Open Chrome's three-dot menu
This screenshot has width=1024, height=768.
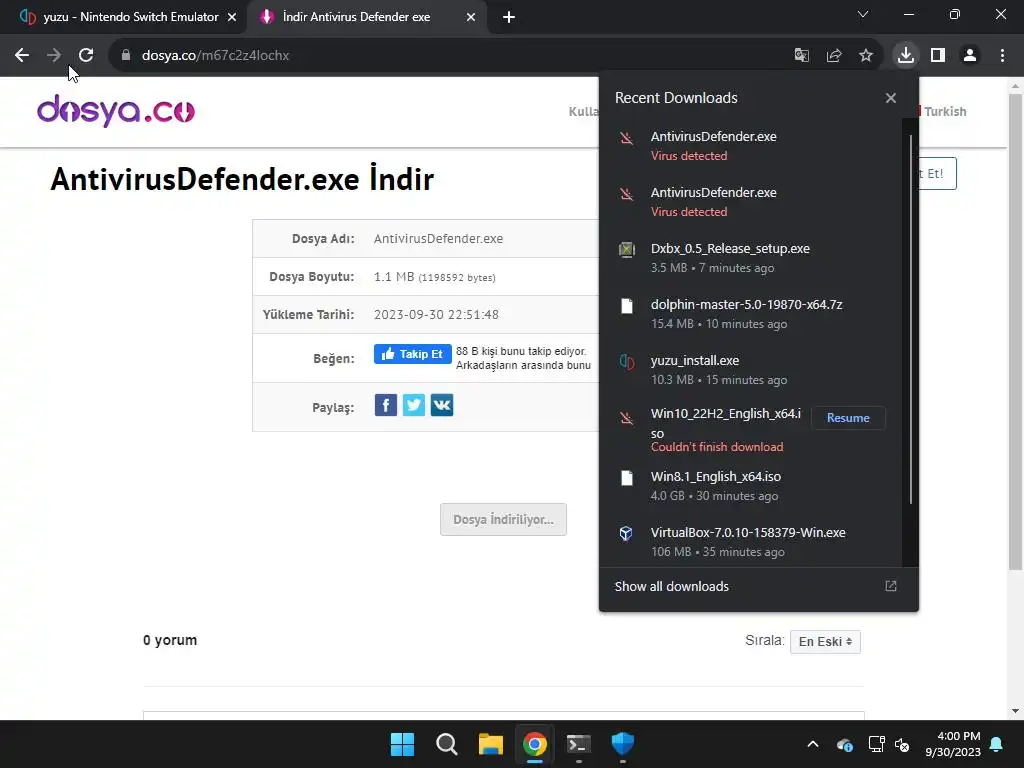click(1002, 56)
